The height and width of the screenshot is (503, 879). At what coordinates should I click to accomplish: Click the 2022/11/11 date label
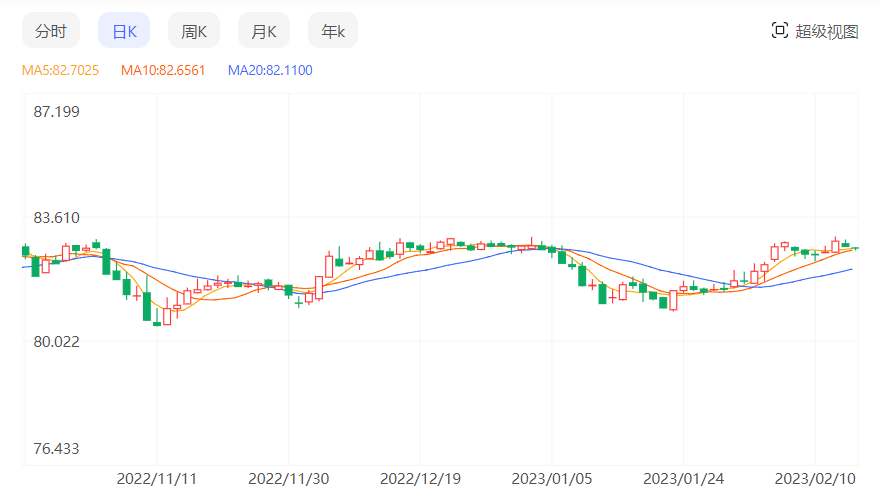coord(157,479)
